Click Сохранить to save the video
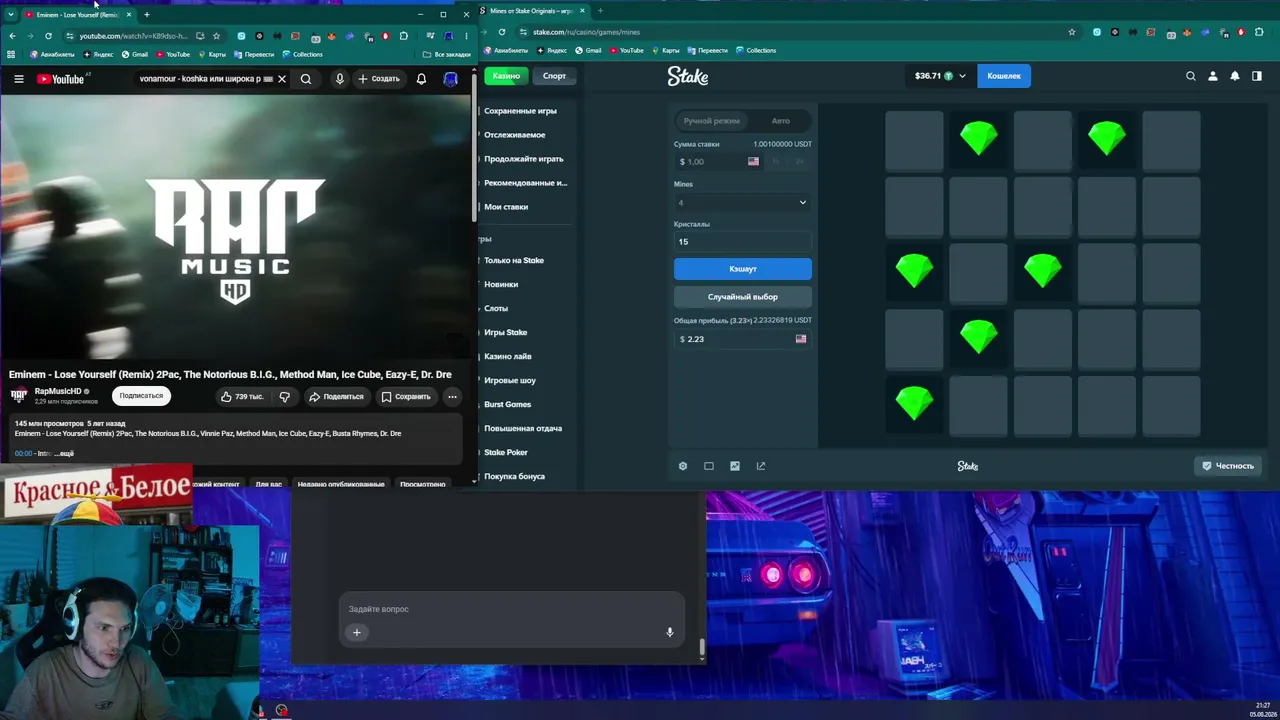 click(x=406, y=397)
